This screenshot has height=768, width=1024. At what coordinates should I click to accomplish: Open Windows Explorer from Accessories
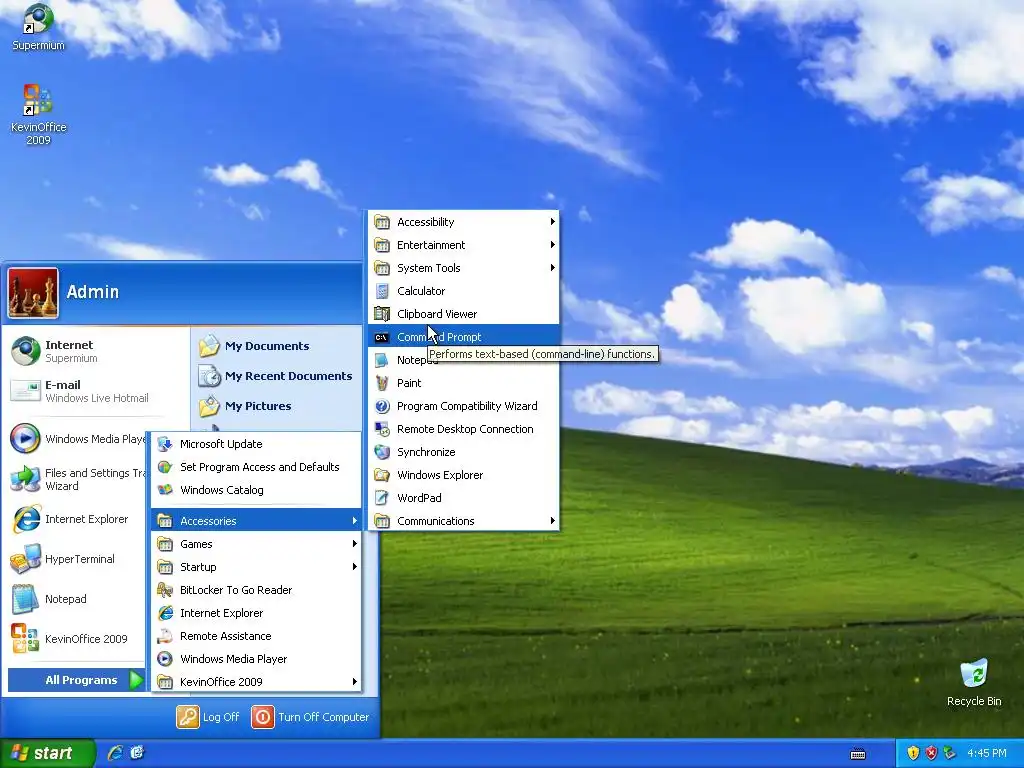(464, 475)
